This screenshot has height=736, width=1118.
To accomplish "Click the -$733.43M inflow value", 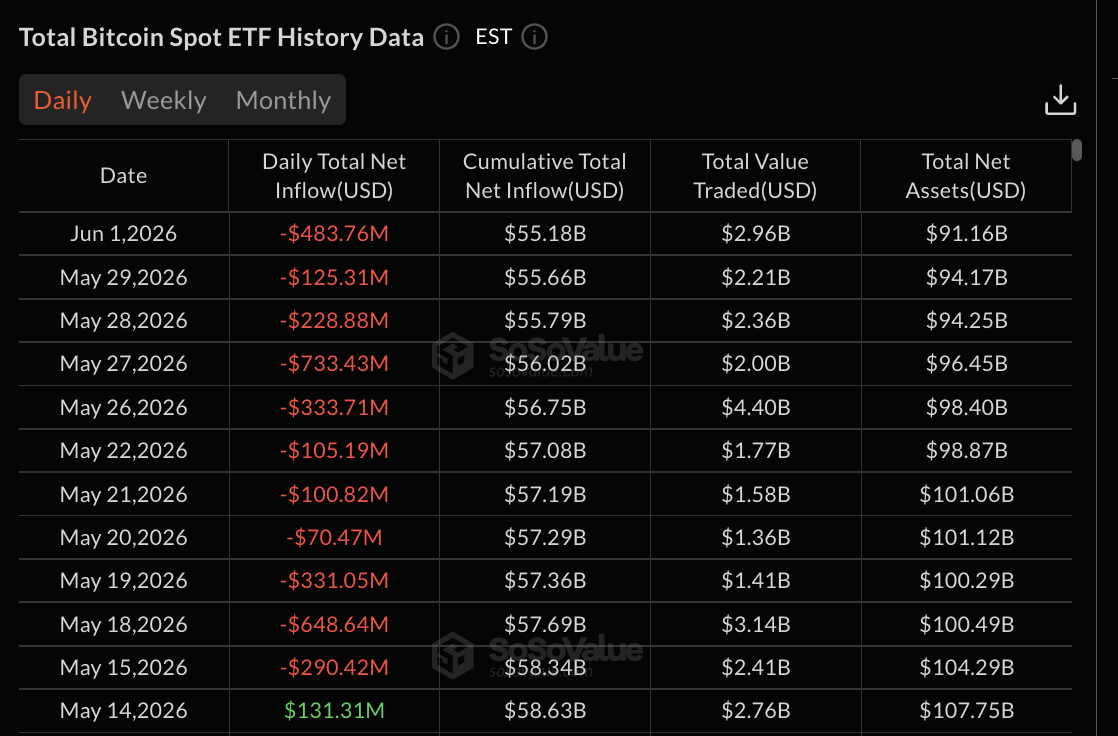I will [x=334, y=364].
